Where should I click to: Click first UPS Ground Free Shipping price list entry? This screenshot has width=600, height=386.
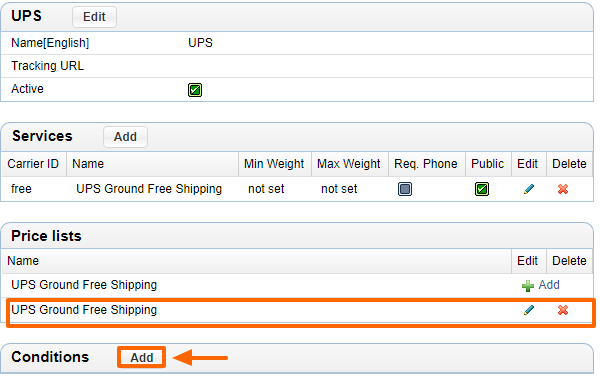[x=84, y=285]
